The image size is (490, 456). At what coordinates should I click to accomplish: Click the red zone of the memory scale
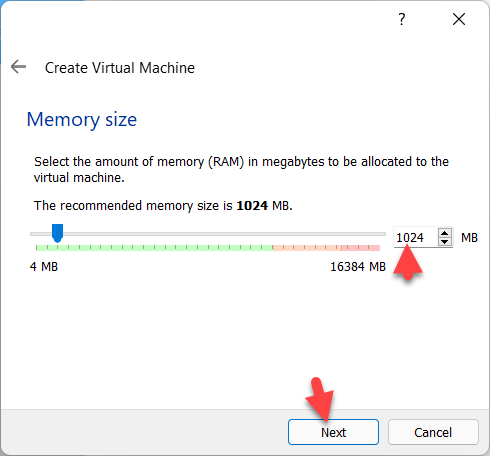pyautogui.click(x=360, y=248)
